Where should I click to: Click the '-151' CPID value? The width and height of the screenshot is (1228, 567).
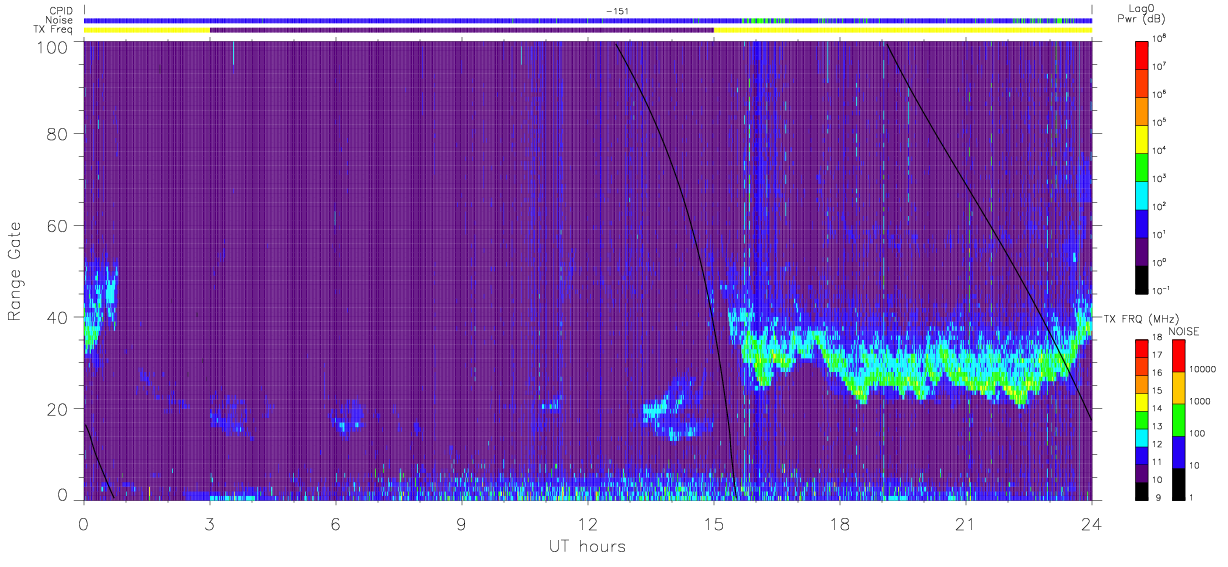tap(617, 11)
